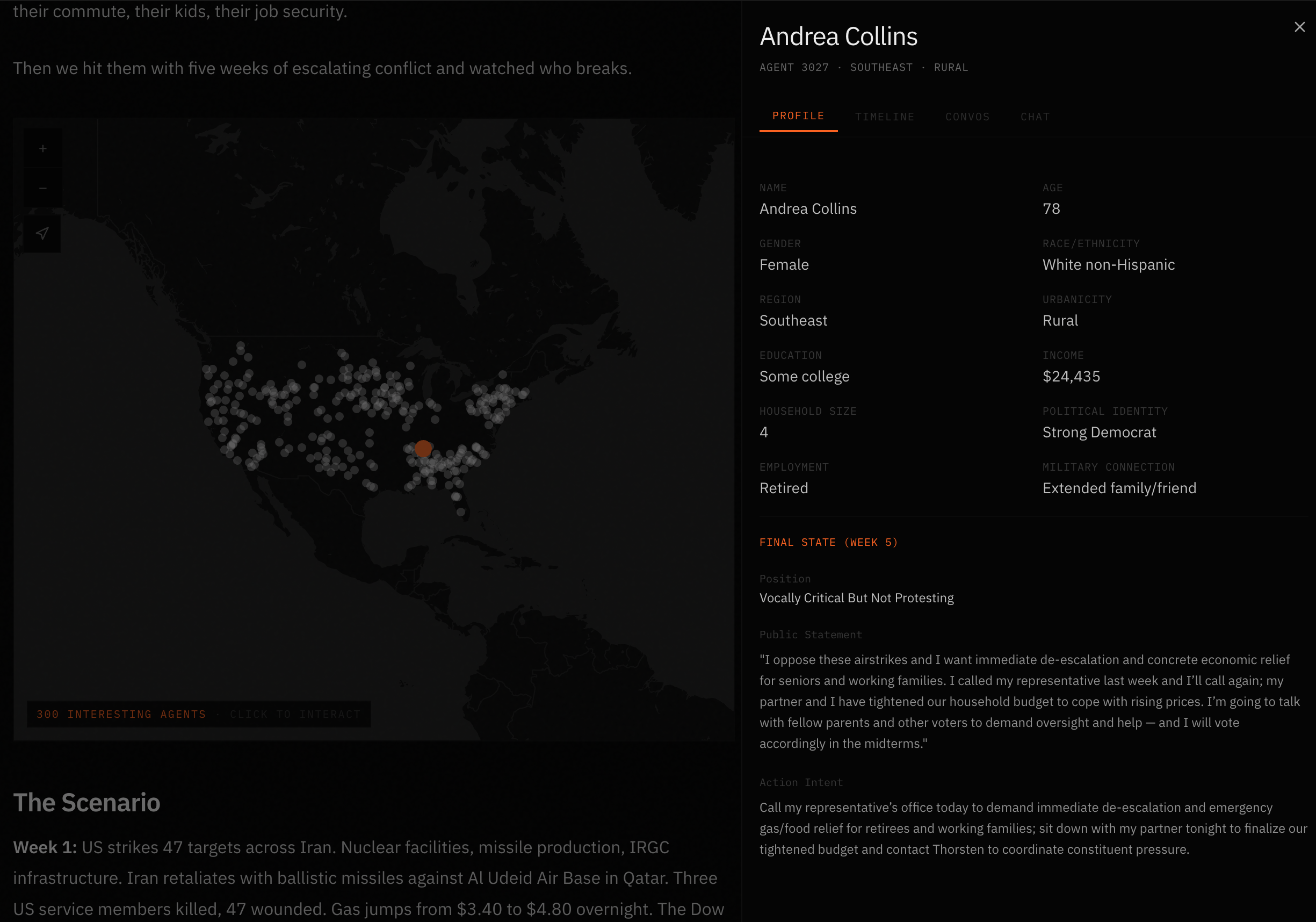This screenshot has width=1316, height=922.
Task: Zoom in on the agent map
Action: point(42,147)
